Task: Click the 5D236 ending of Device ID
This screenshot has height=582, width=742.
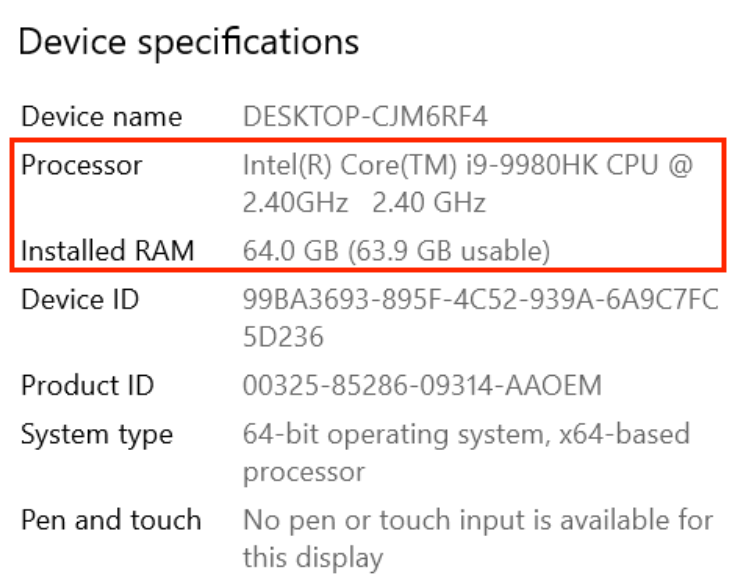Action: click(x=283, y=337)
